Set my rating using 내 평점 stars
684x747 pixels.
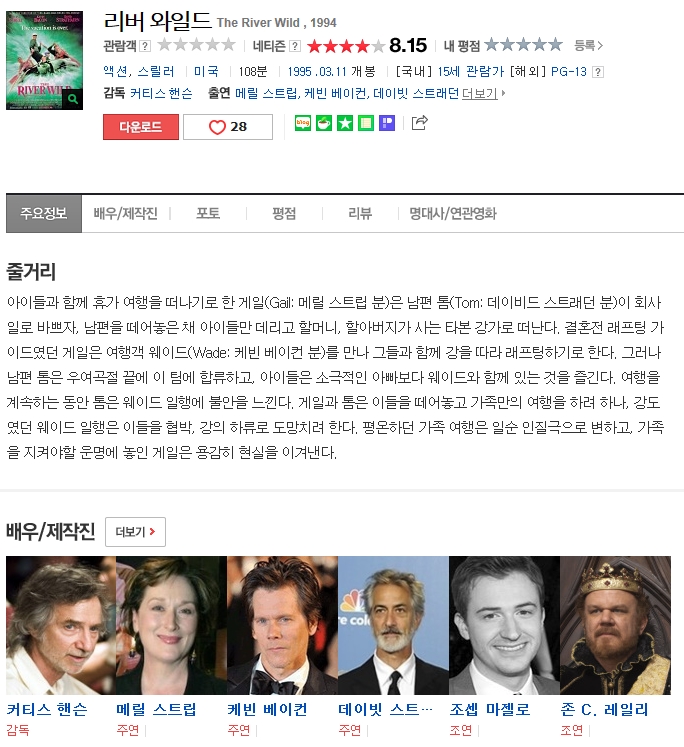[523, 45]
